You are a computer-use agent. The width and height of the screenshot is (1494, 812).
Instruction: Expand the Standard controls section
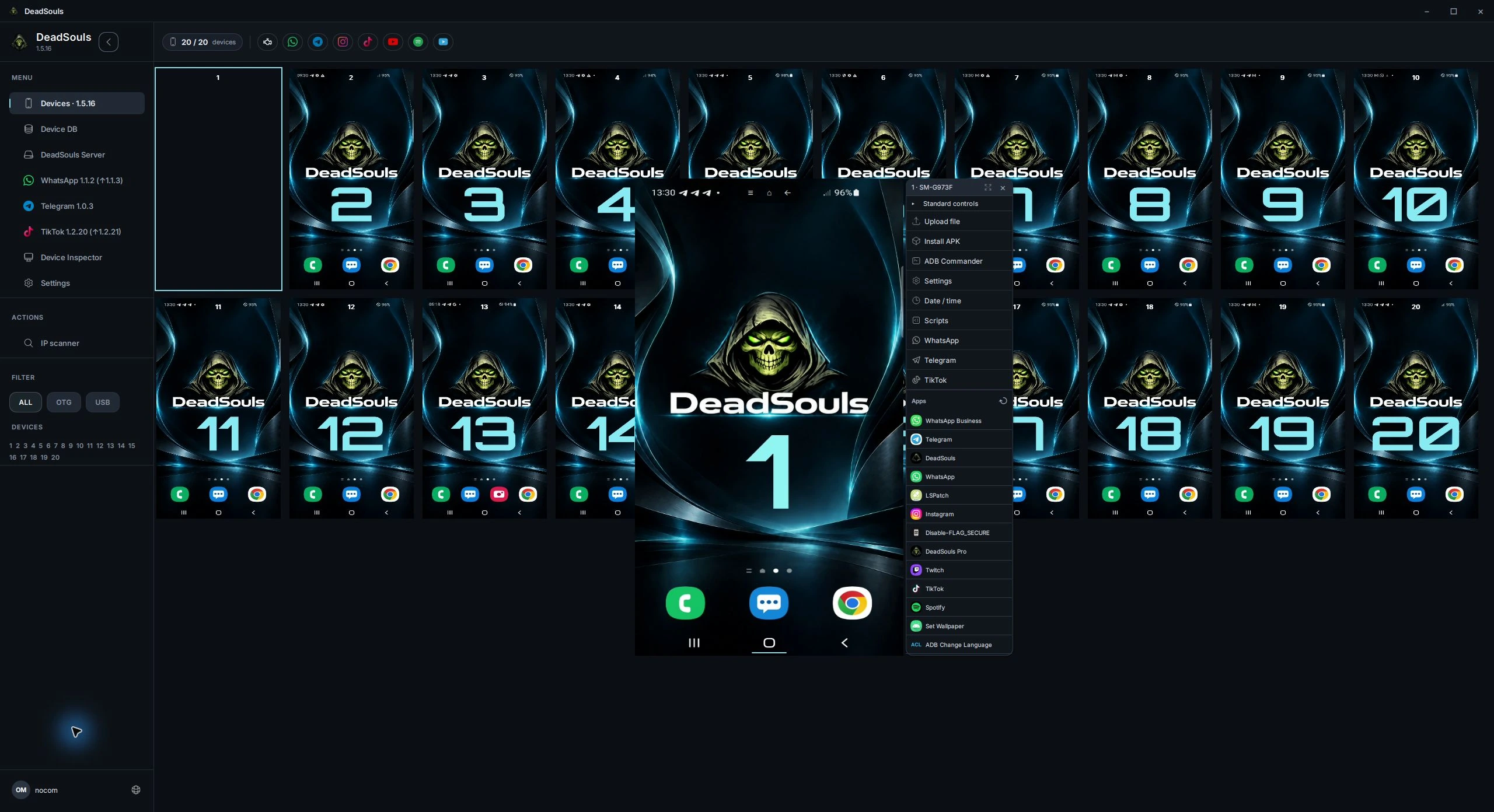pos(958,204)
